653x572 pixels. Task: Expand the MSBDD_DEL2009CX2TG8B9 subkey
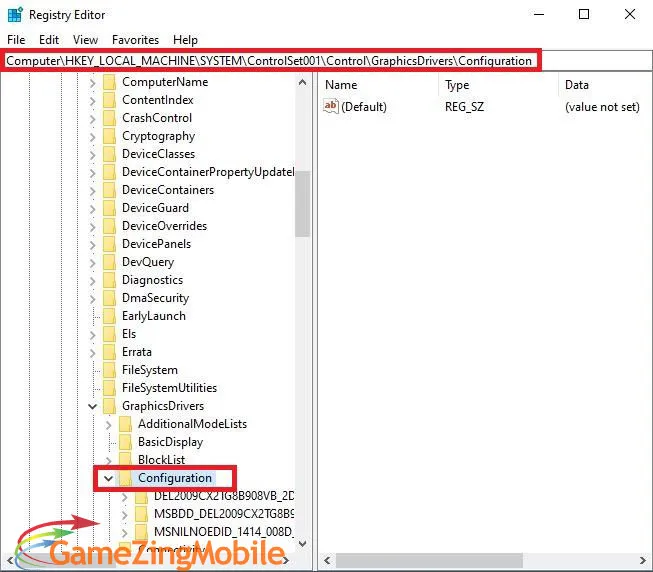tap(125, 515)
